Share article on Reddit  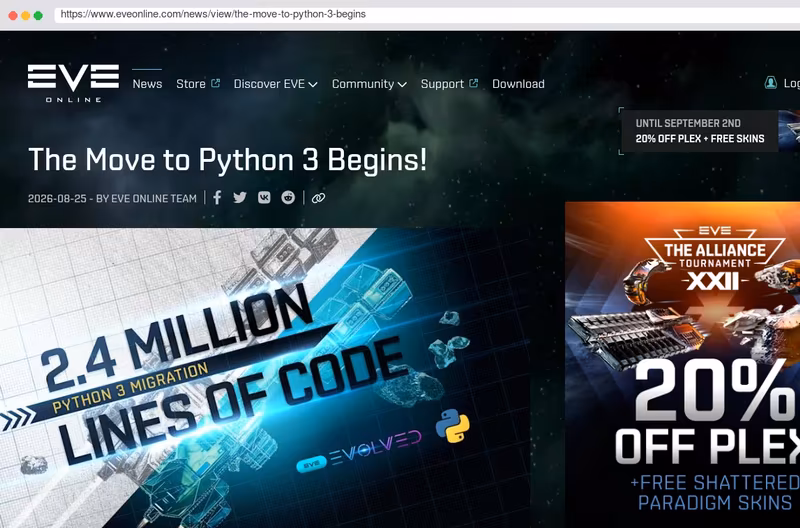coord(288,197)
